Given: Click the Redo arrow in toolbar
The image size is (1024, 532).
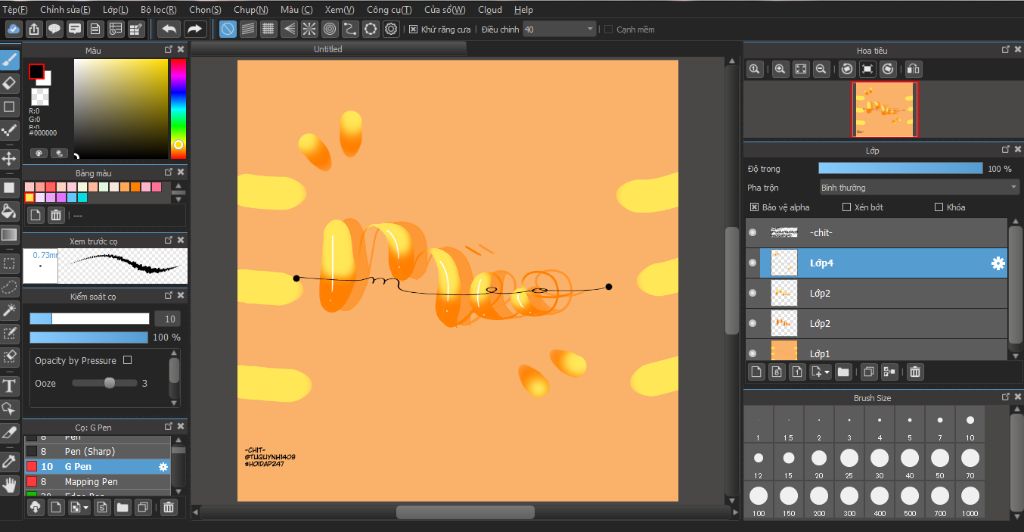Looking at the screenshot, I should click(x=195, y=29).
